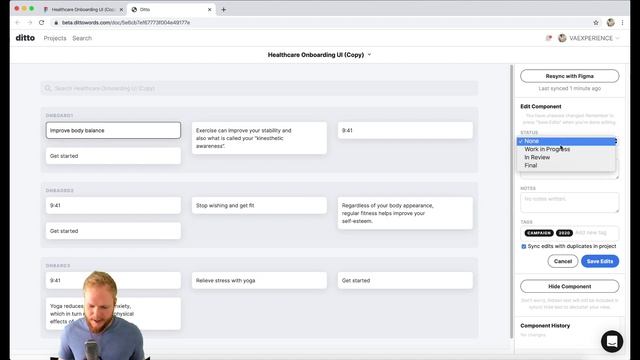Open Search in top navigation
The height and width of the screenshot is (360, 640).
click(82, 38)
